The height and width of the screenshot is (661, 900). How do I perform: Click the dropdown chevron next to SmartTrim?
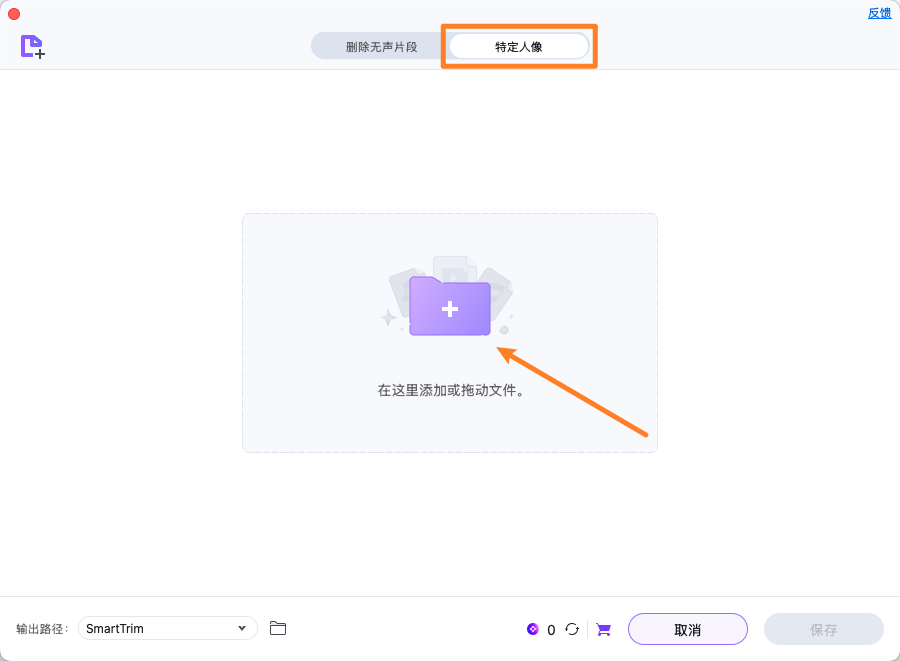pyautogui.click(x=241, y=628)
